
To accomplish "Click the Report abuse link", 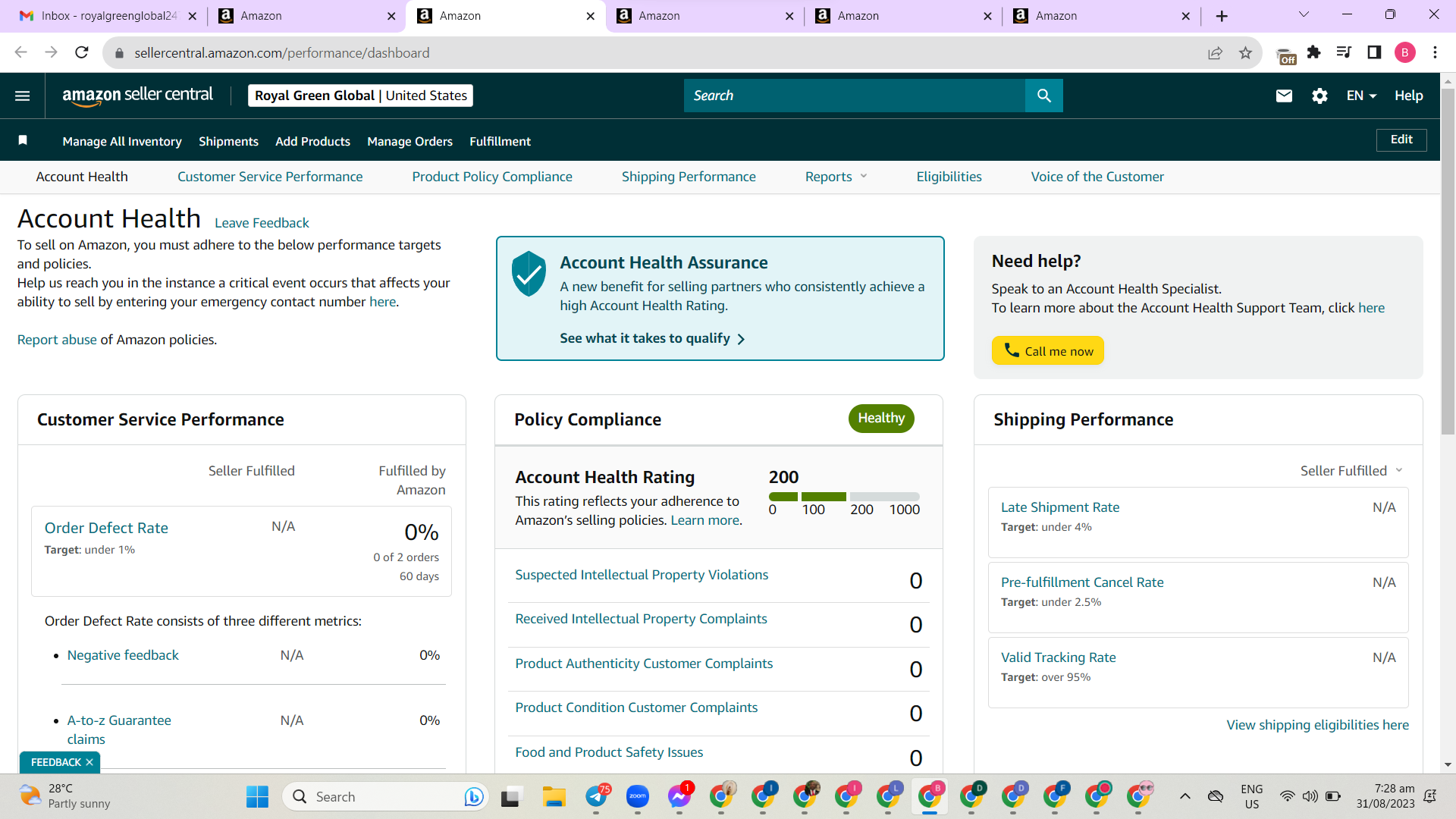I will [x=57, y=340].
